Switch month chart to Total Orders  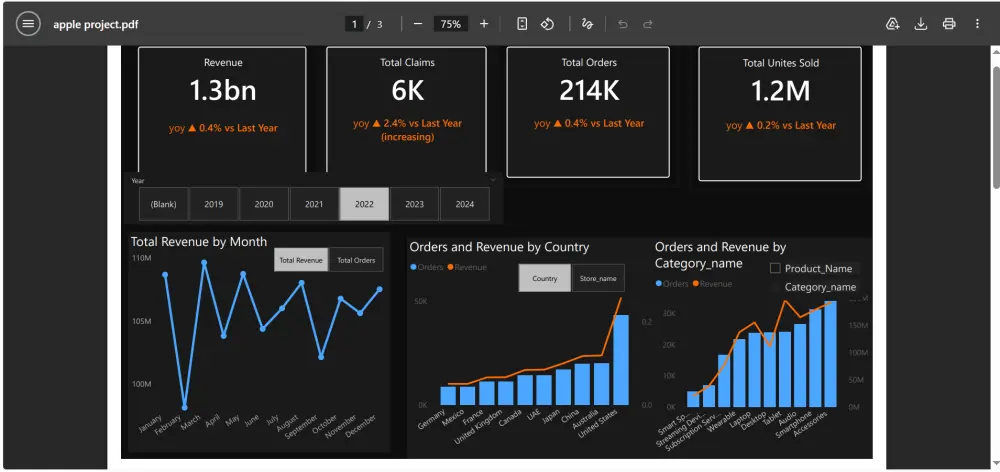[x=356, y=260]
